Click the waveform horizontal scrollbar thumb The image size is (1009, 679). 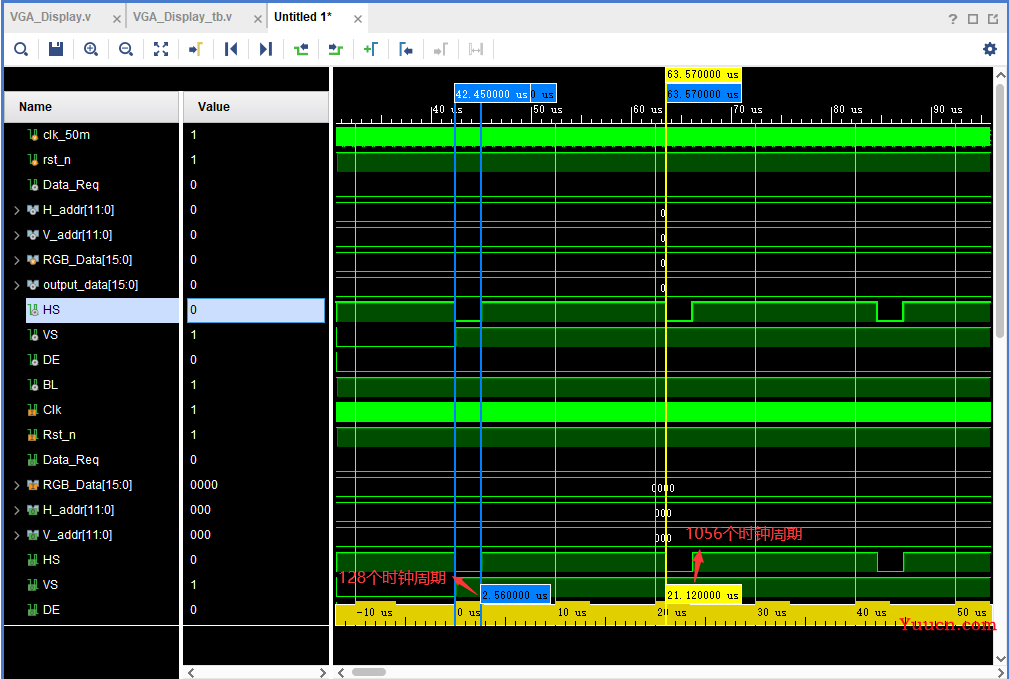tap(369, 672)
